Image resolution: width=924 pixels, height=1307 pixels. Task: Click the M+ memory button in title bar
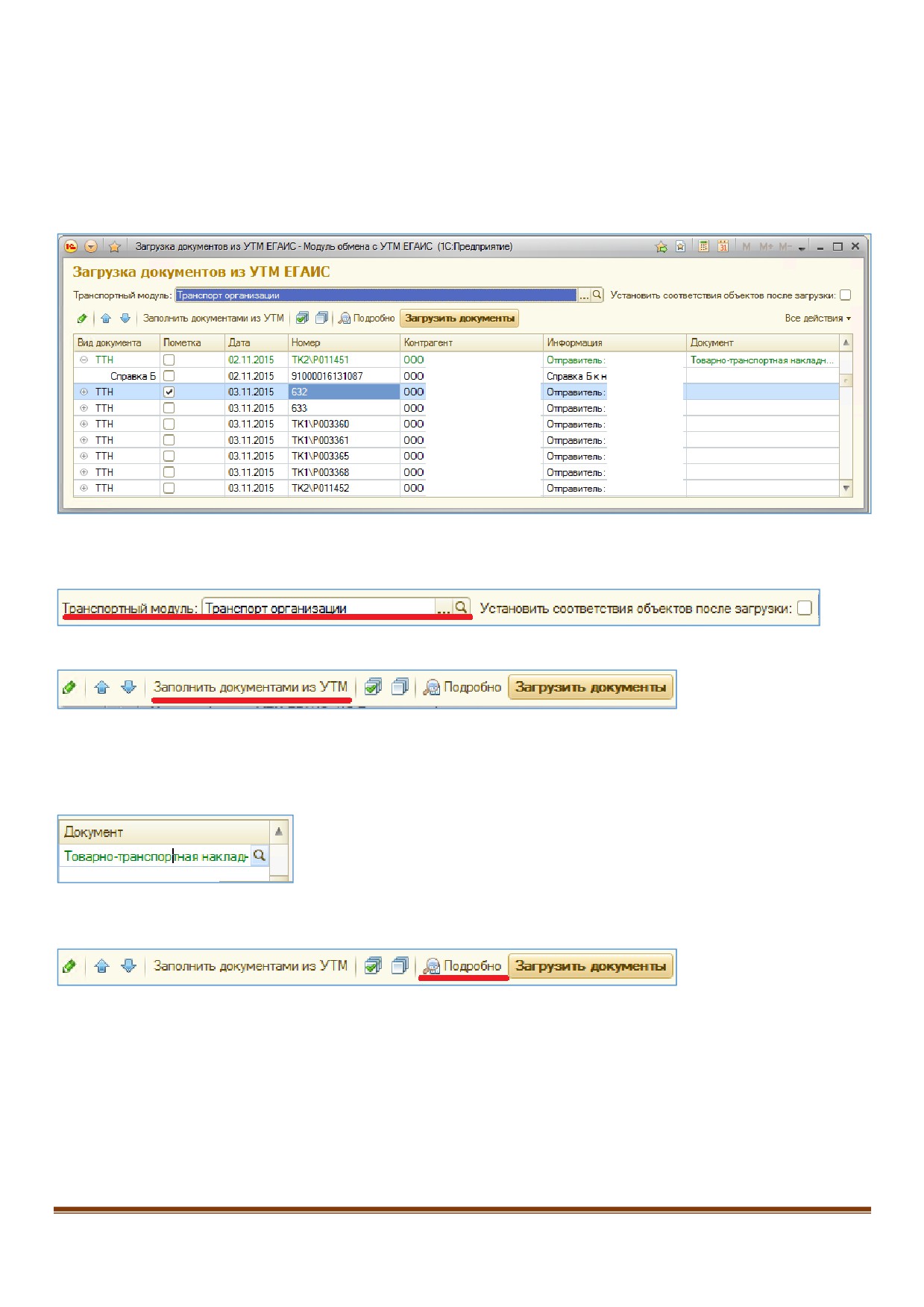[x=766, y=247]
